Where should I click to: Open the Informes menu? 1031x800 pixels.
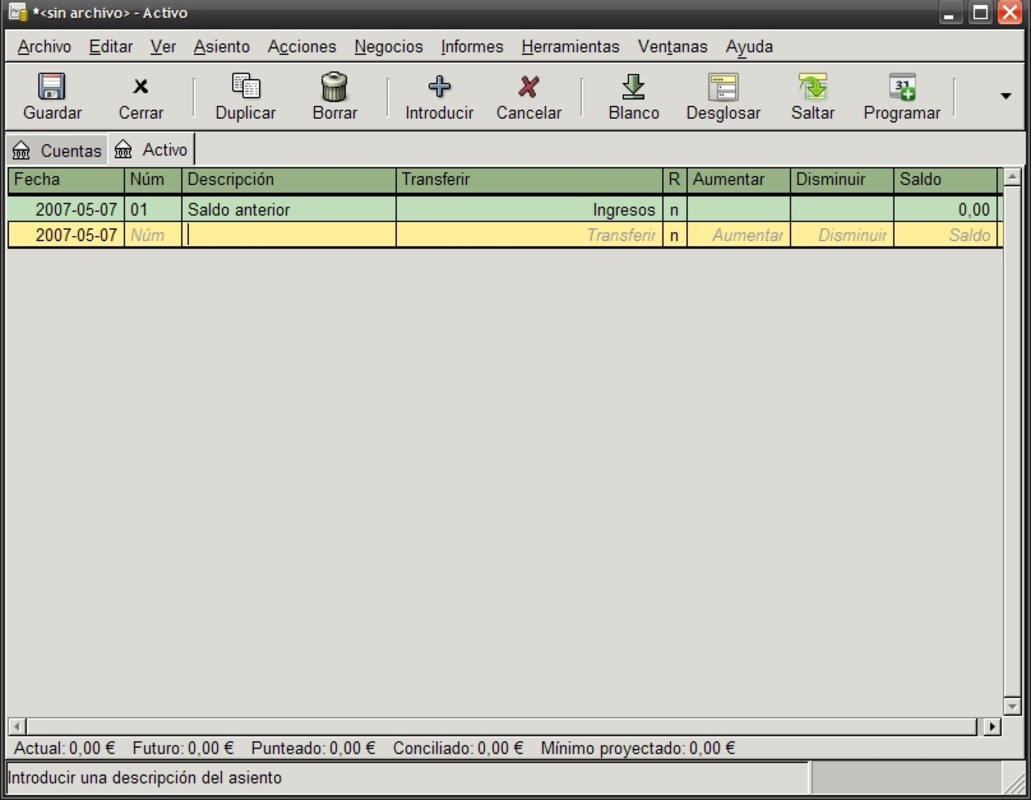(472, 47)
